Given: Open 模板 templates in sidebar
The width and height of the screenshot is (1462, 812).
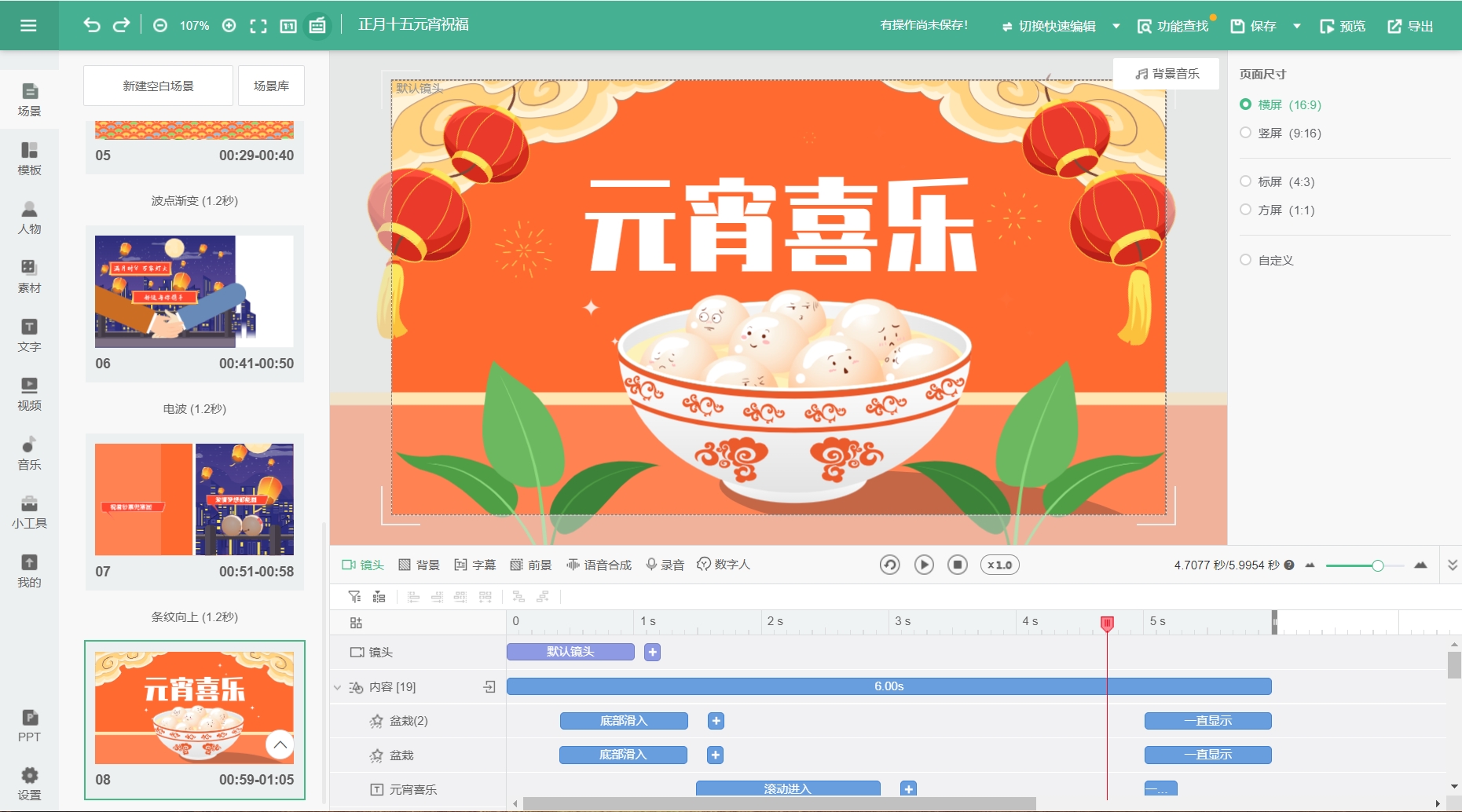Looking at the screenshot, I should coord(29,159).
